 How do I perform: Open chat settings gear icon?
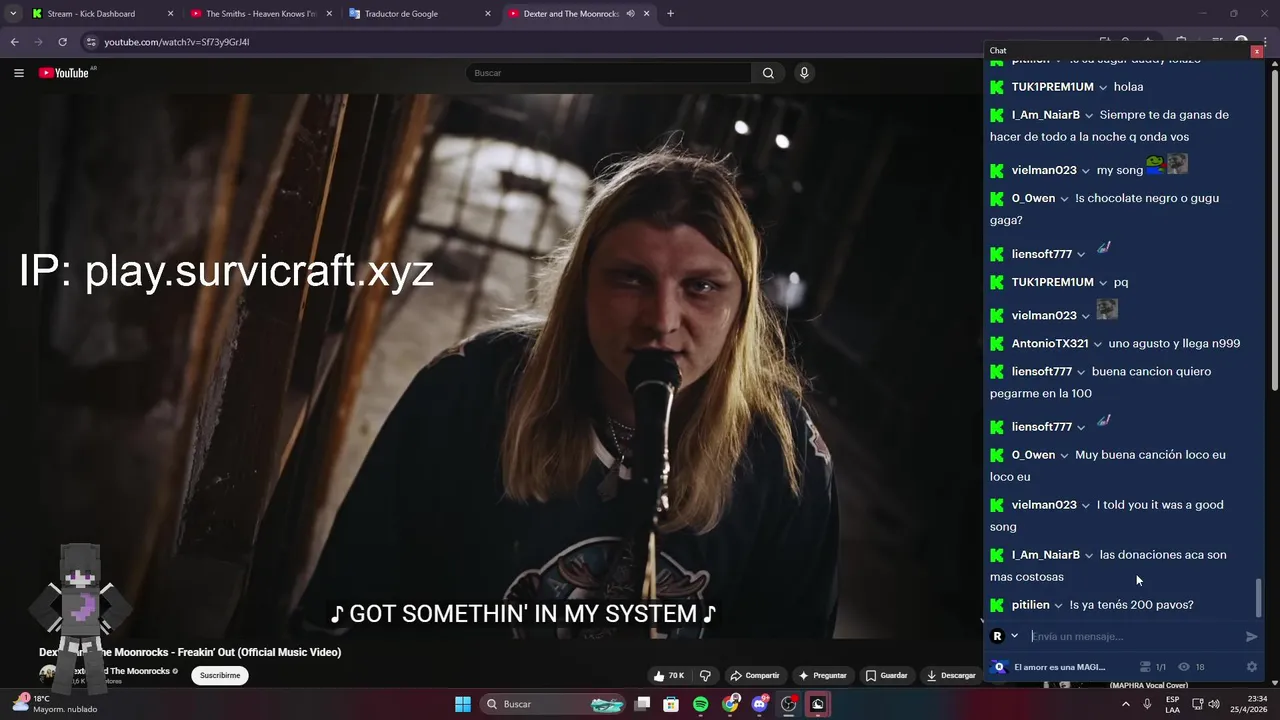(x=1251, y=667)
